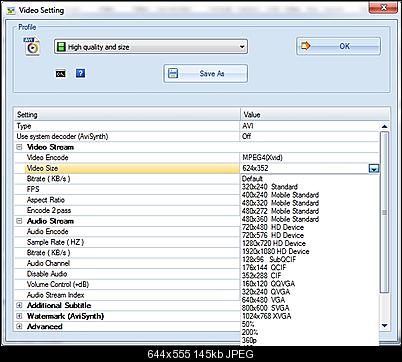
Task: Click the Value column header
Action: point(315,115)
